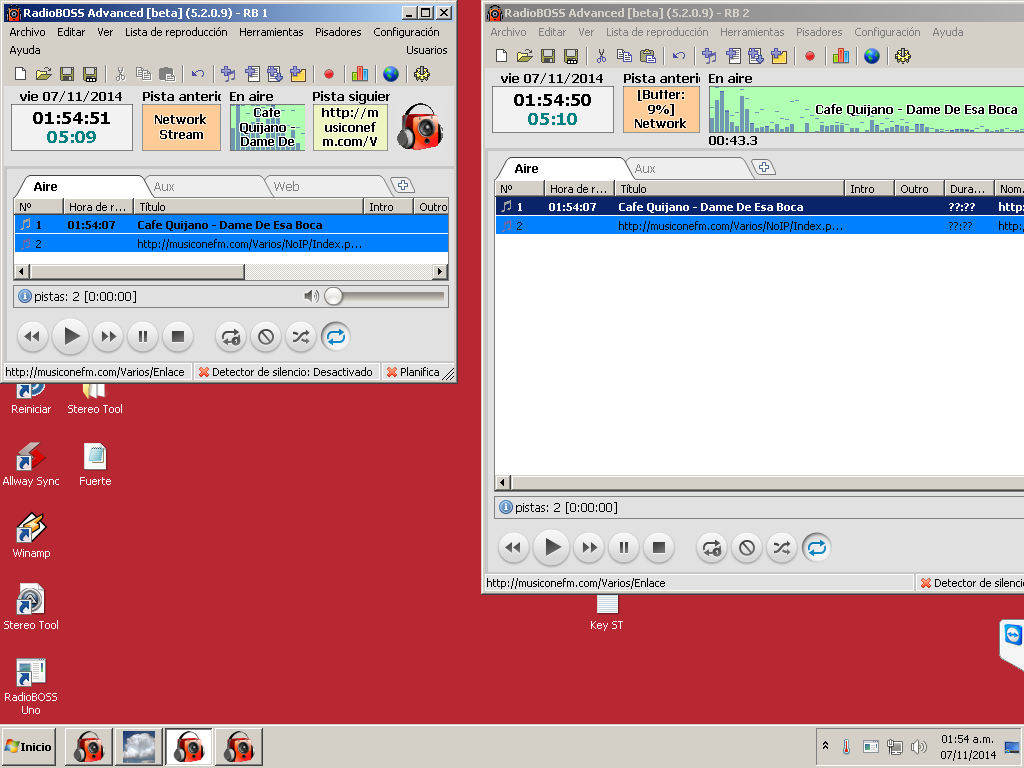Click red Record button in RB 1 toolbar

329,74
